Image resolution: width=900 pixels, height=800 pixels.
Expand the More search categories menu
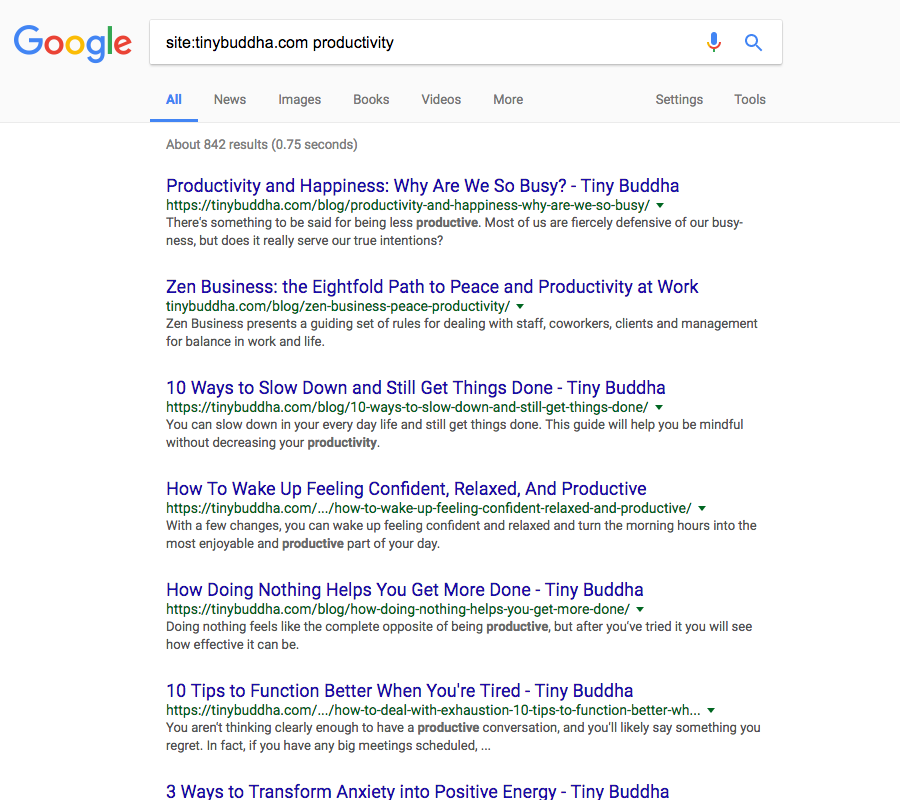pos(508,99)
